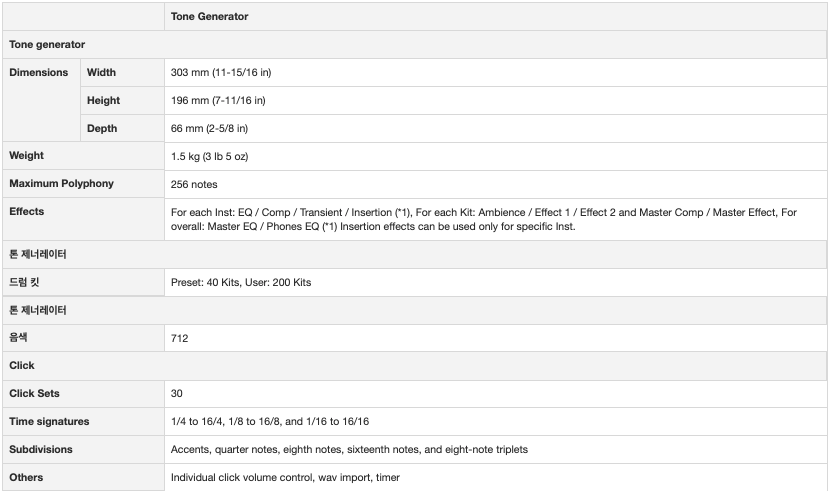Select the Others row label

[27, 478]
